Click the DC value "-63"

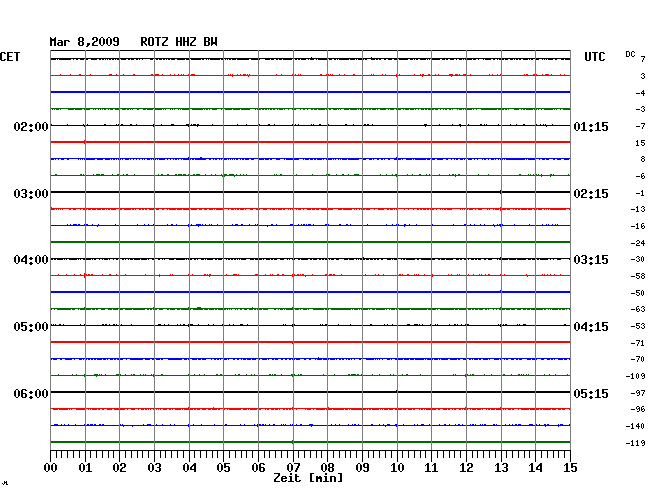click(x=638, y=309)
